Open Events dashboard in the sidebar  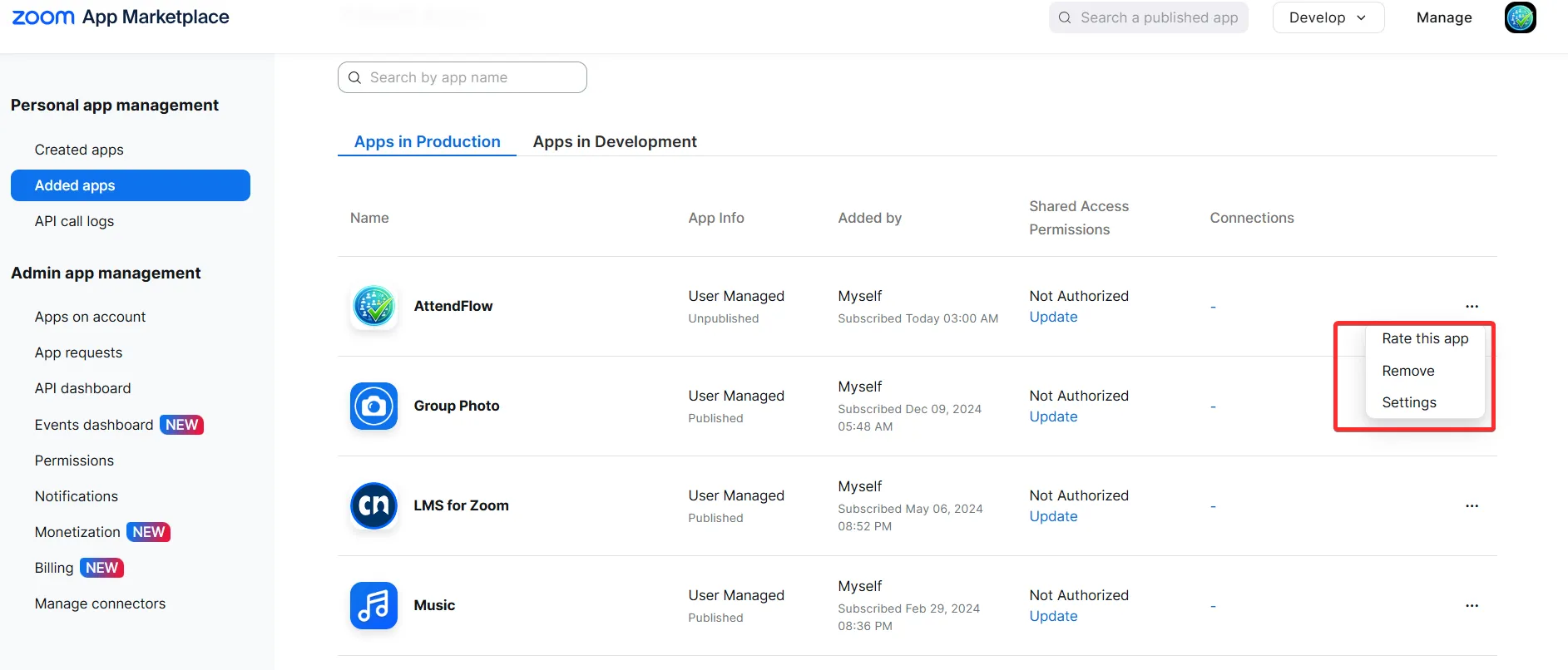tap(94, 425)
